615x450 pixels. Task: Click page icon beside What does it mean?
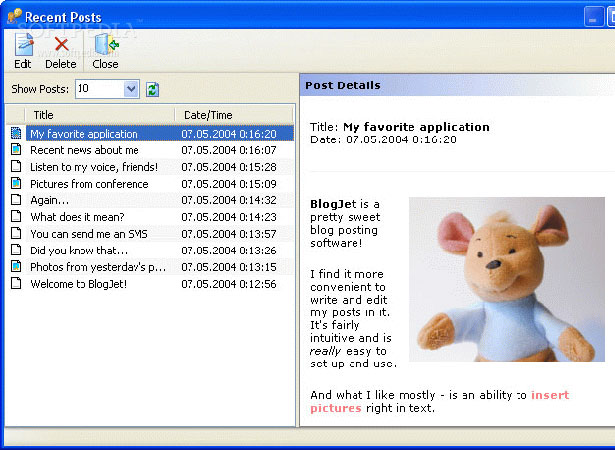16,216
